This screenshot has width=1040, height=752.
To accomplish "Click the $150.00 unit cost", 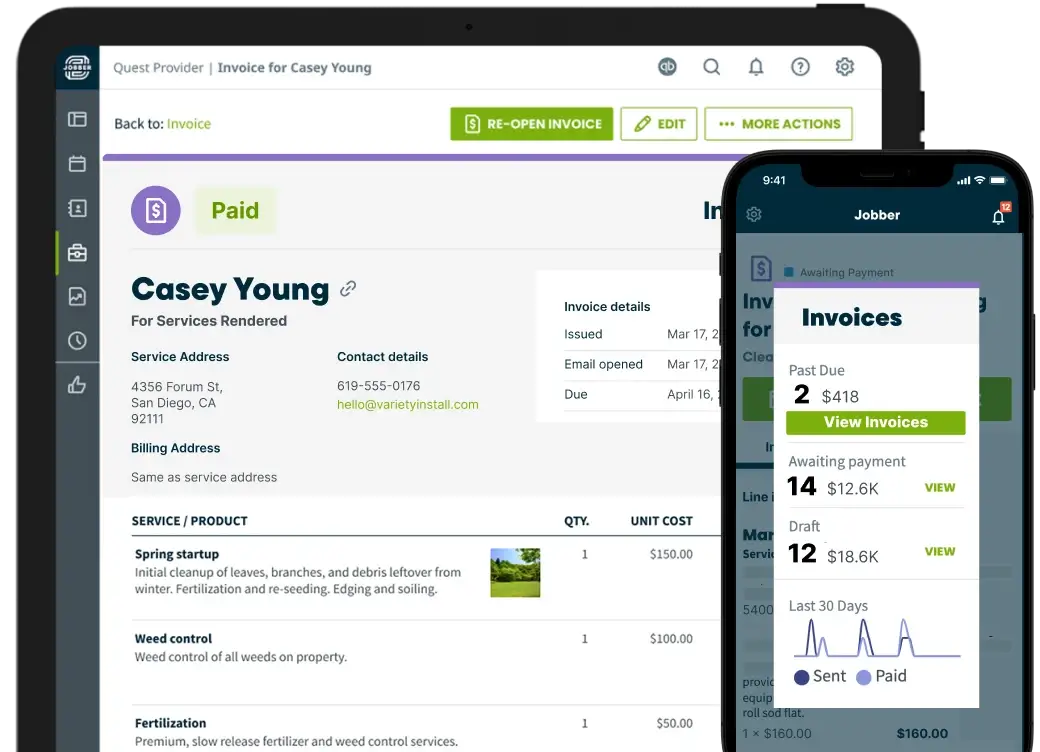I will [x=671, y=554].
